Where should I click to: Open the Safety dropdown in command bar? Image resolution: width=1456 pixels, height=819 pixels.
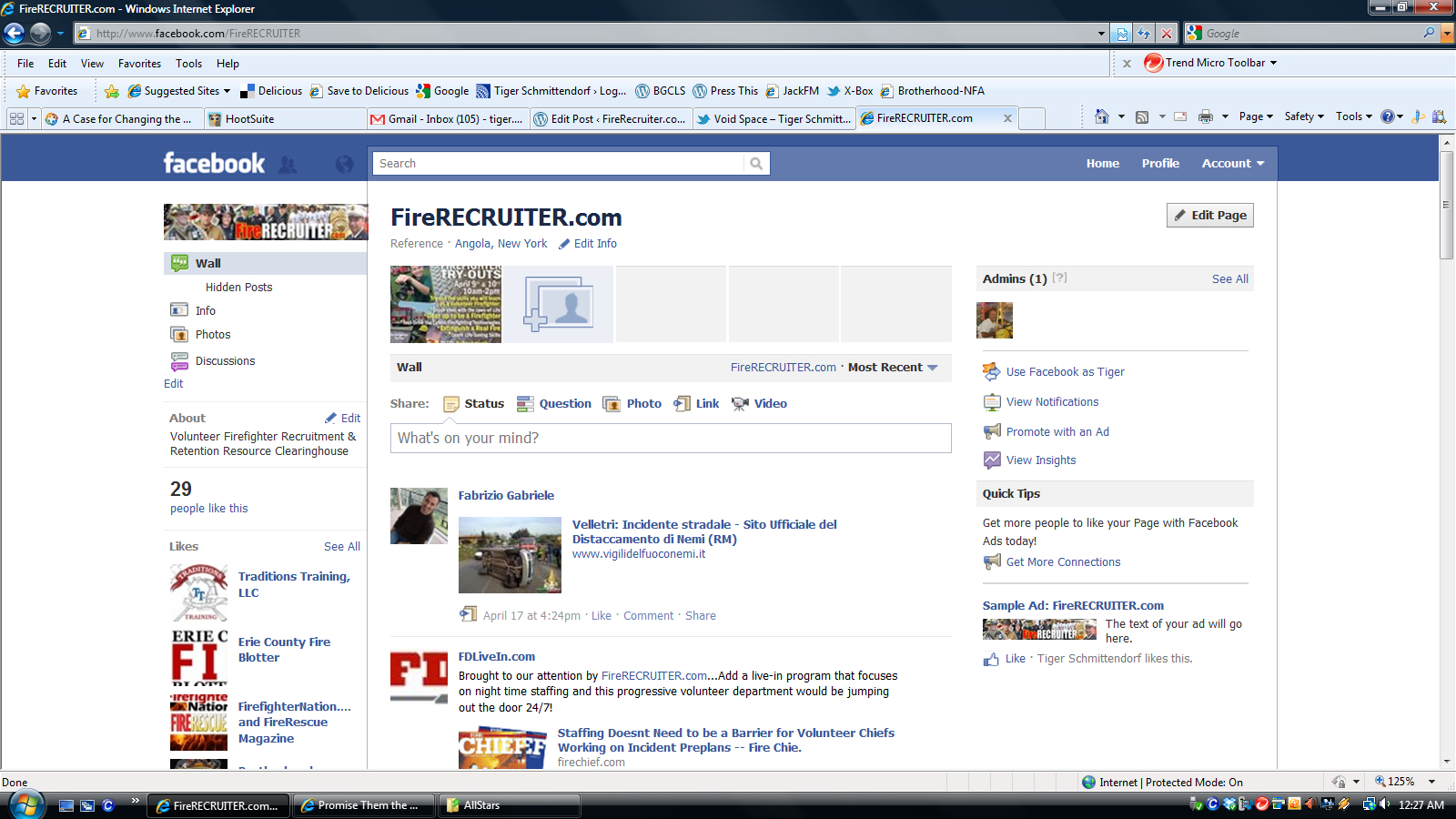(x=1304, y=116)
